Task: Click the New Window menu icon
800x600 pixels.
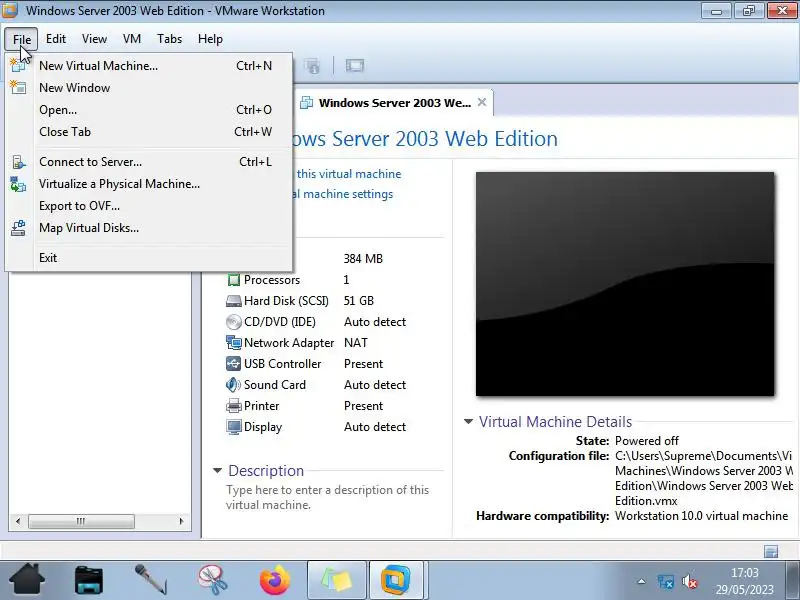Action: [x=18, y=88]
